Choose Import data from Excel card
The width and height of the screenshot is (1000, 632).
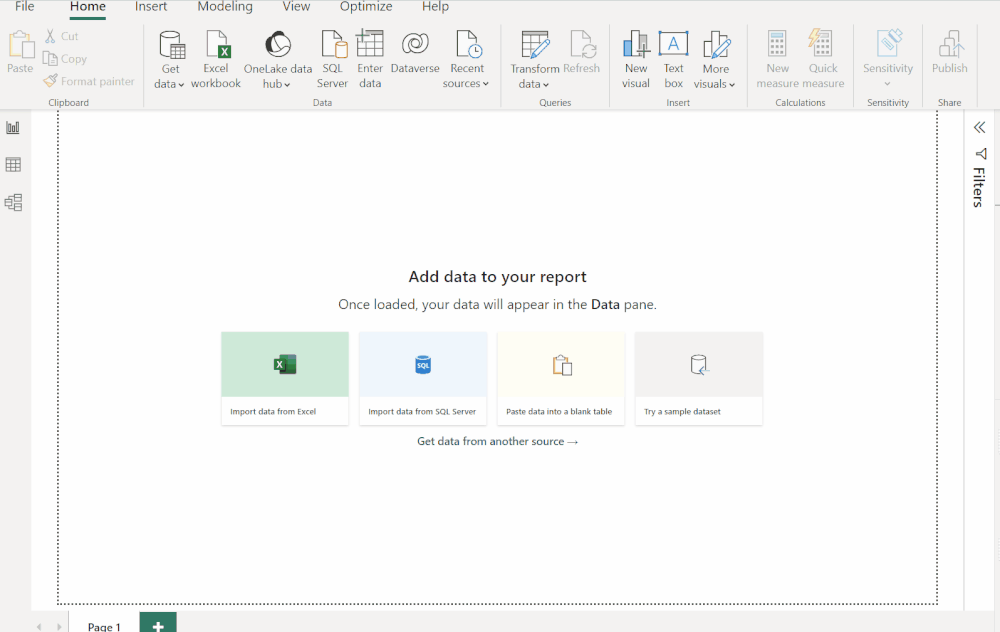pyautogui.click(x=284, y=377)
